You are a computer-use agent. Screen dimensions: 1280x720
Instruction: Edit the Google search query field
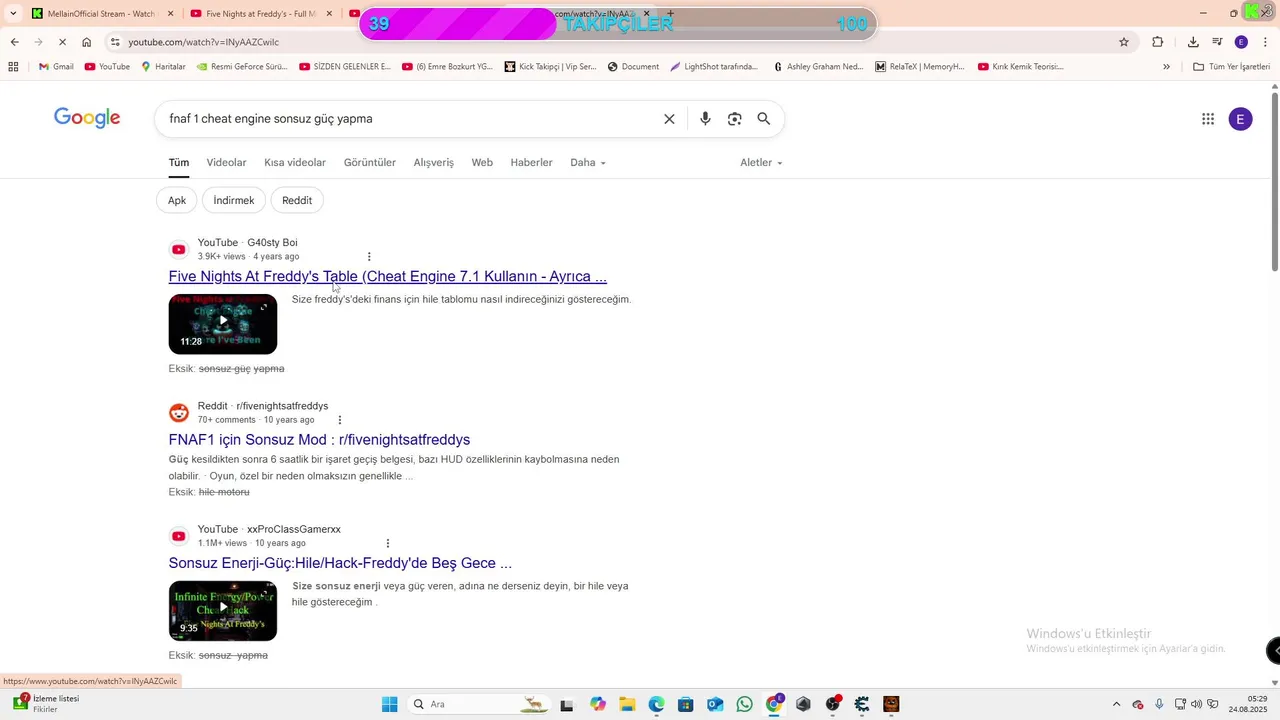tap(410, 119)
